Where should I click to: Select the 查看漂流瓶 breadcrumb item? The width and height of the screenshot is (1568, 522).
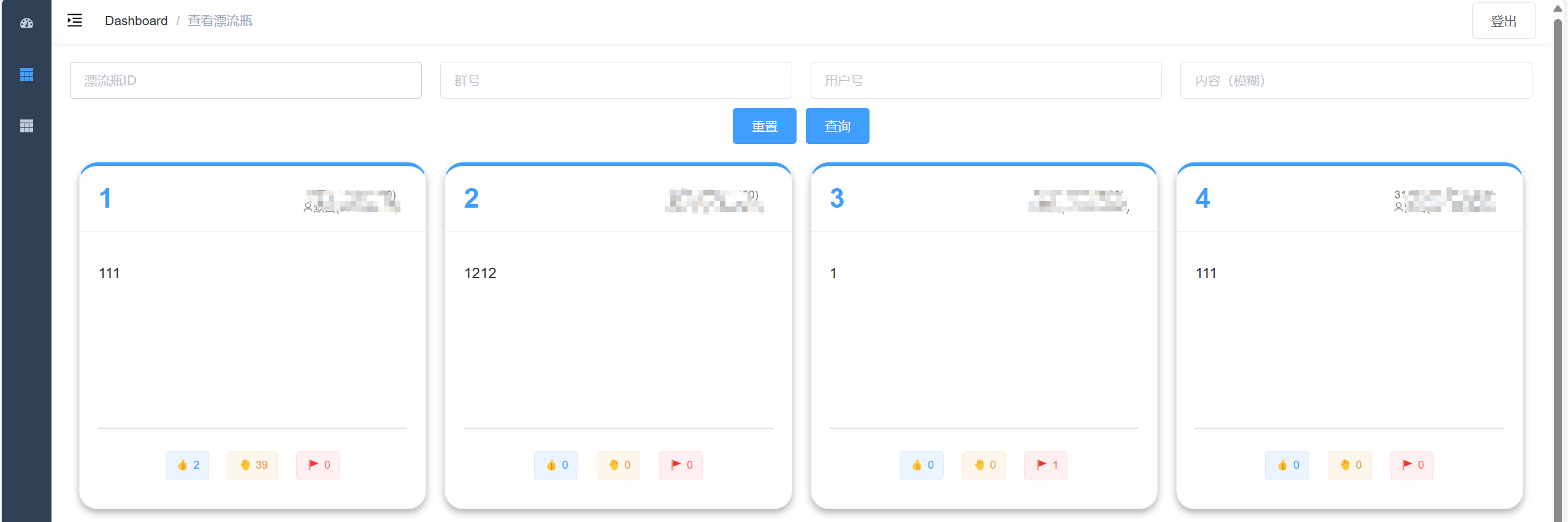point(220,20)
